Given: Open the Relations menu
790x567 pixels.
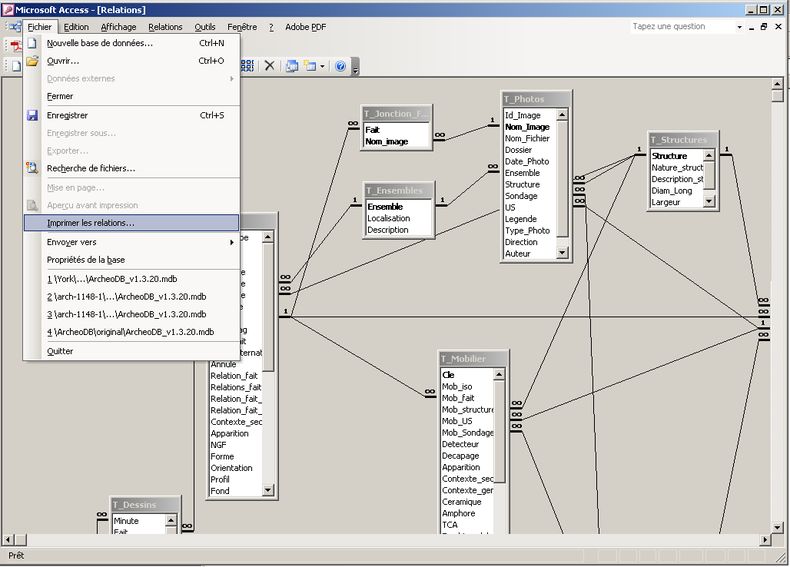Looking at the screenshot, I should (x=165, y=27).
